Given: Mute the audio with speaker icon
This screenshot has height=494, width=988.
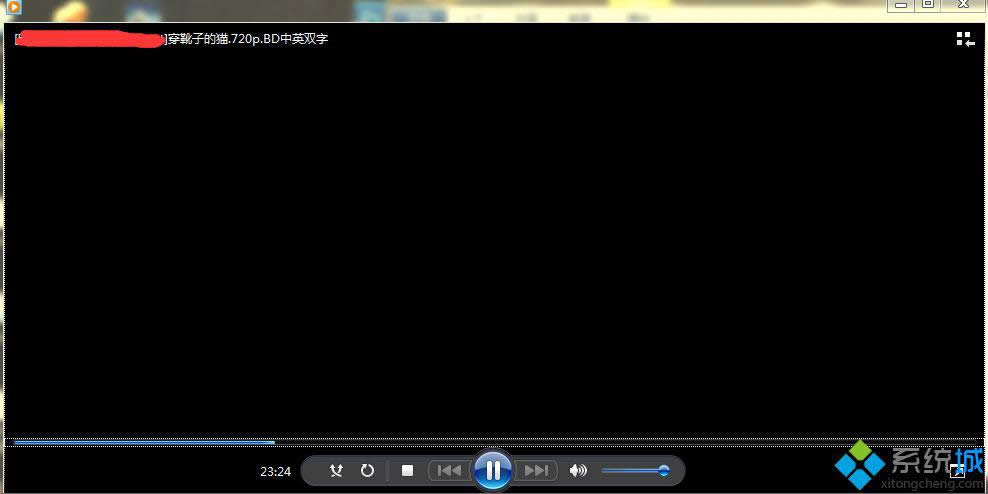Looking at the screenshot, I should point(578,471).
